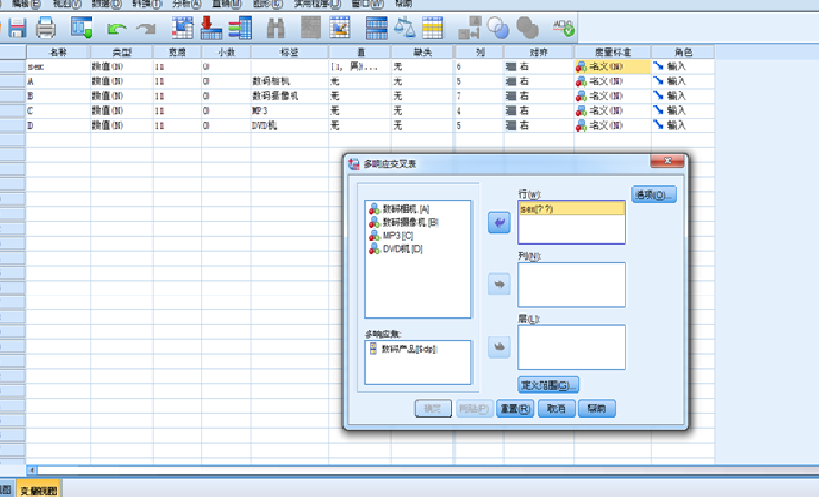Open the measure dropdown in the sex row
This screenshot has height=497, width=819.
point(613,67)
